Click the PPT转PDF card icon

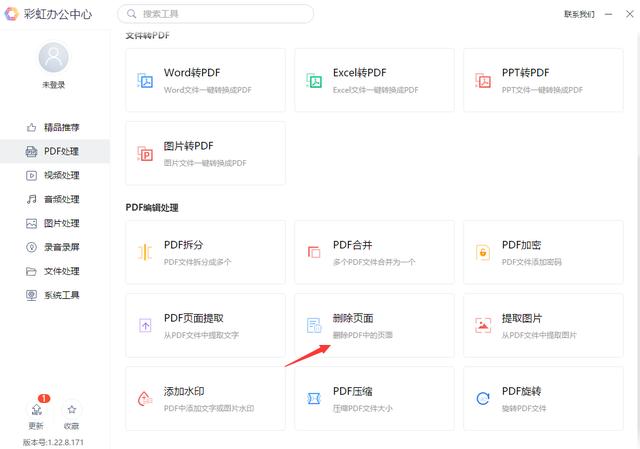click(483, 81)
